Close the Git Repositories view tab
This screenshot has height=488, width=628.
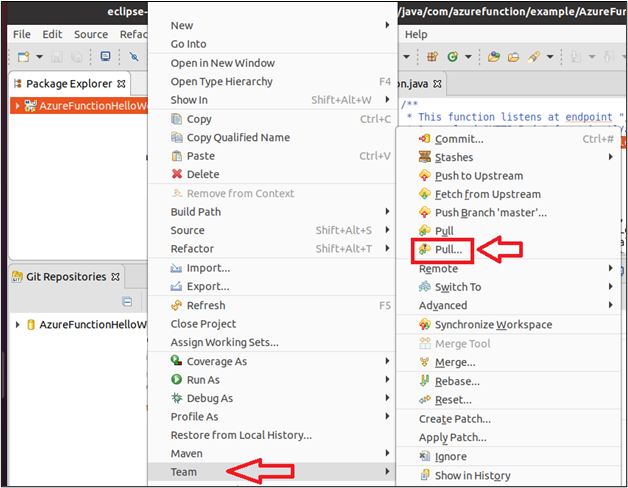[115, 277]
